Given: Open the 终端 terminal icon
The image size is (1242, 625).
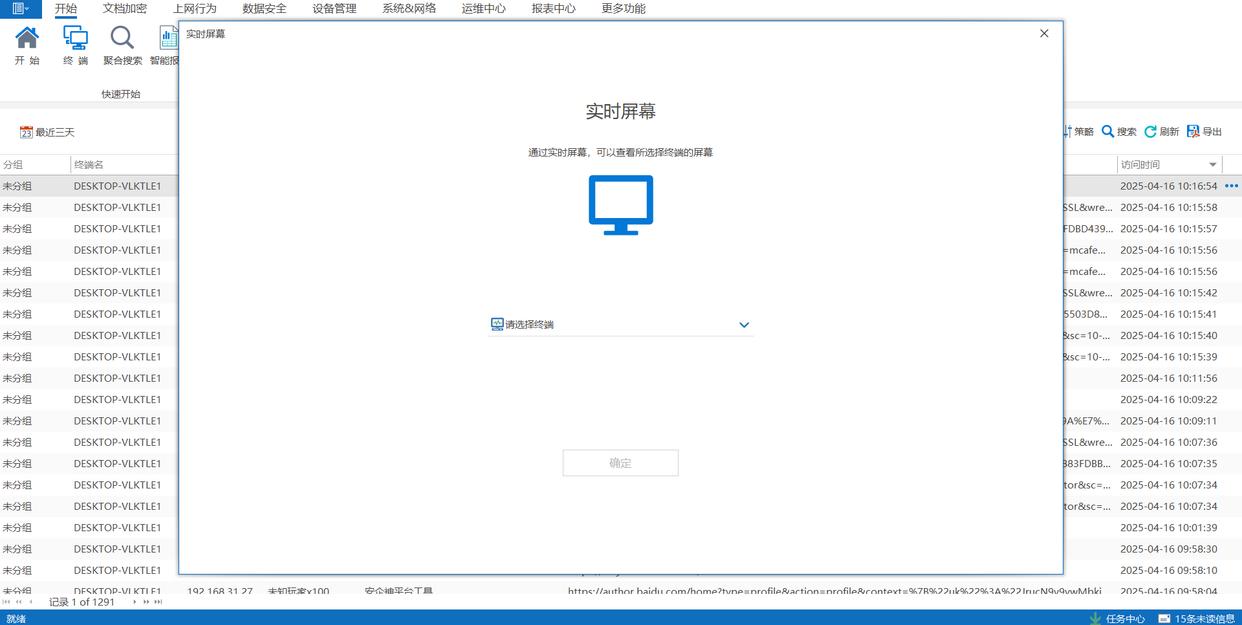Looking at the screenshot, I should tap(75, 38).
